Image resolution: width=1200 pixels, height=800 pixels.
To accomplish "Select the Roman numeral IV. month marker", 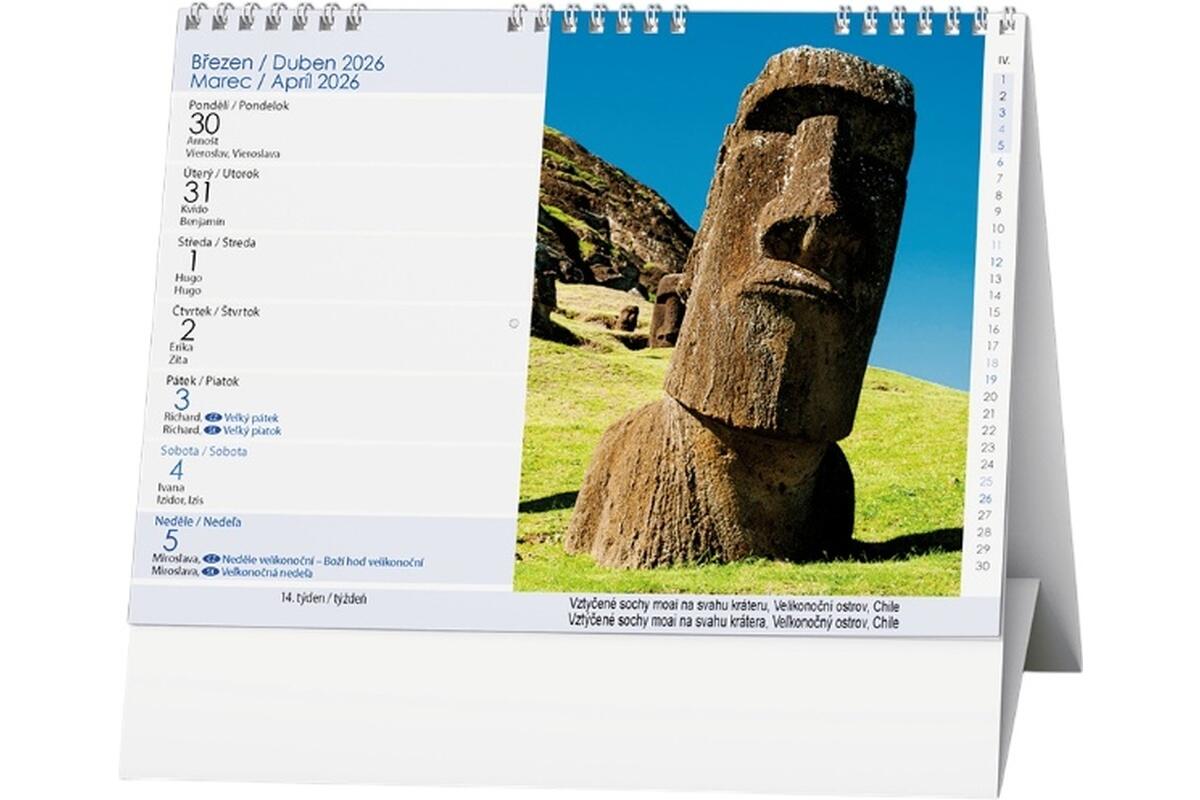I will pos(1004,60).
